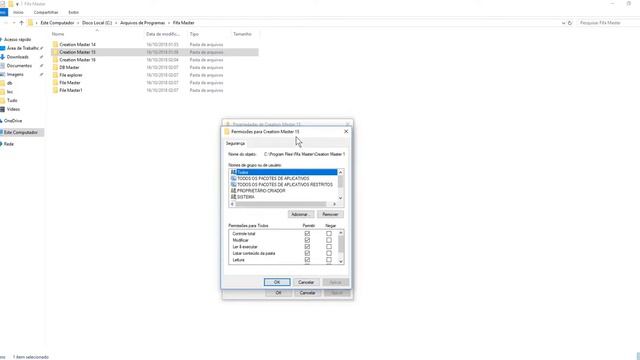Screen dimensions: 640x360
Task: Select PROPRIETÁRIO CRIADOR in the group list
Action: pos(261,191)
